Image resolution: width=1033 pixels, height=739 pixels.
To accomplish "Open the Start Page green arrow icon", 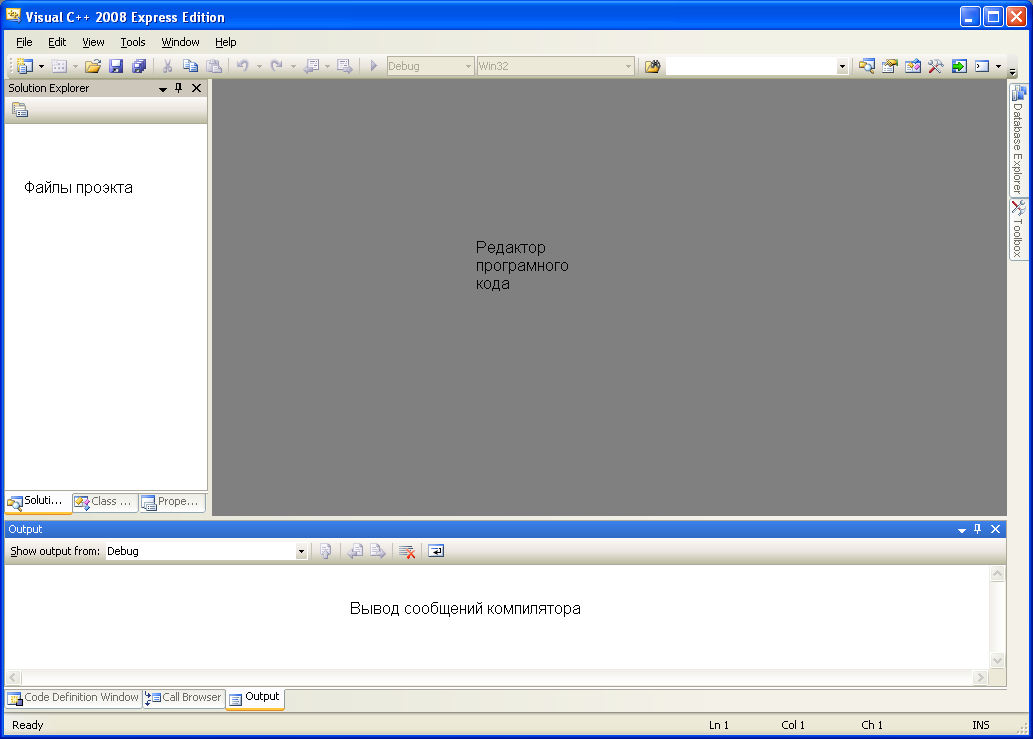I will [959, 66].
